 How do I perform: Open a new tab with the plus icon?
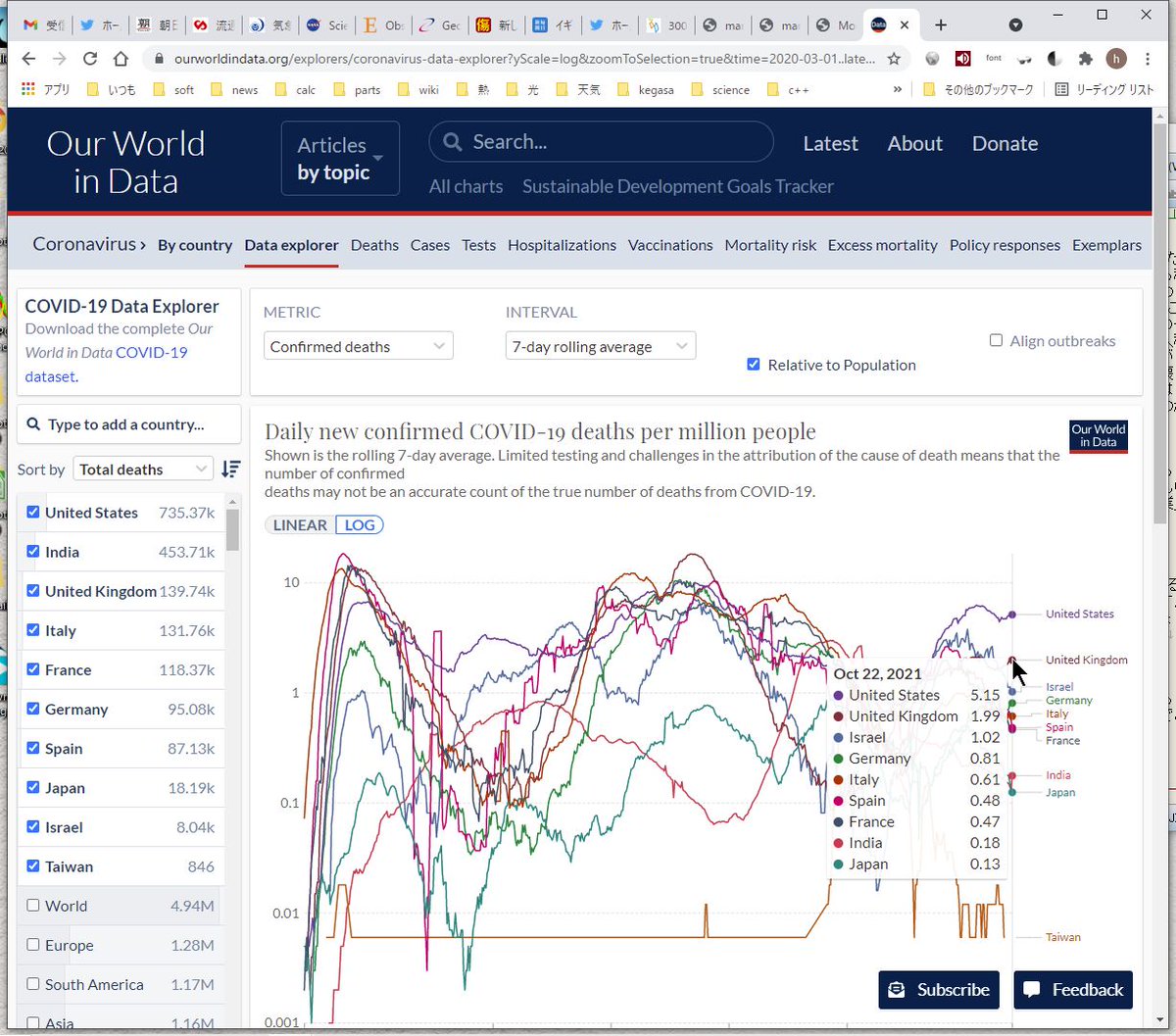[940, 25]
